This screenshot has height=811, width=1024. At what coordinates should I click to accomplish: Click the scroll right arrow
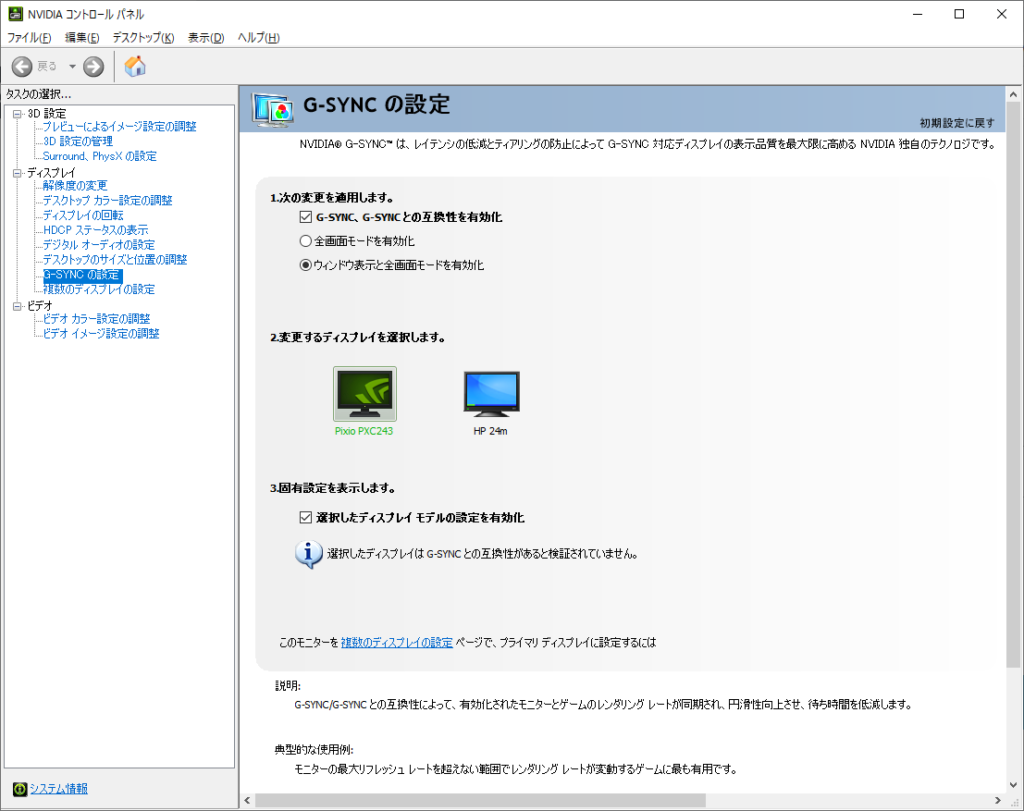[x=998, y=800]
